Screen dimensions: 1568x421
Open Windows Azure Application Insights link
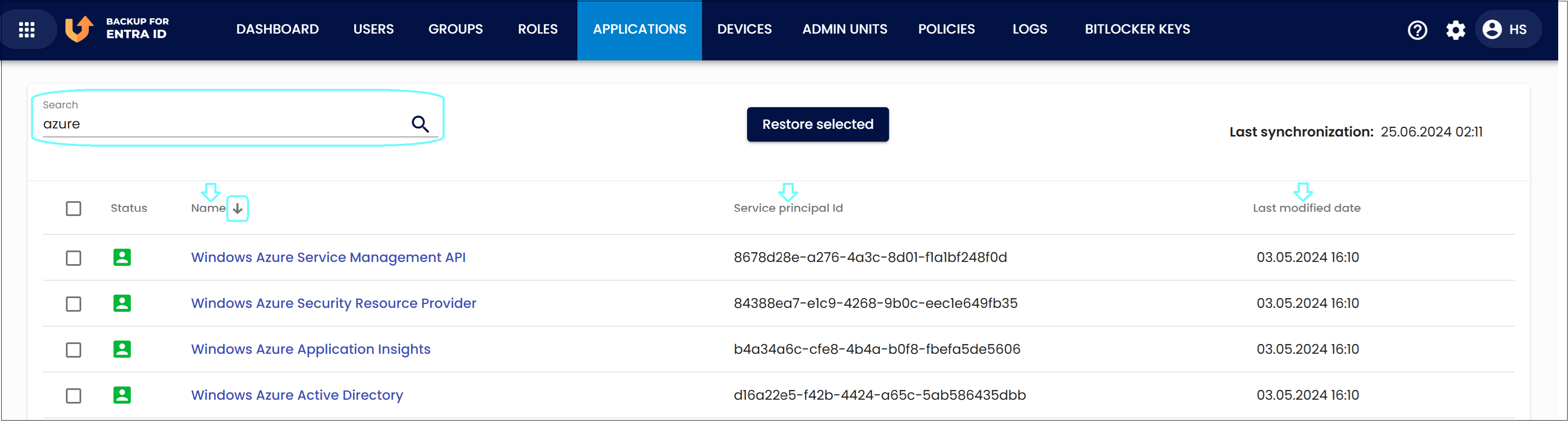coord(310,349)
